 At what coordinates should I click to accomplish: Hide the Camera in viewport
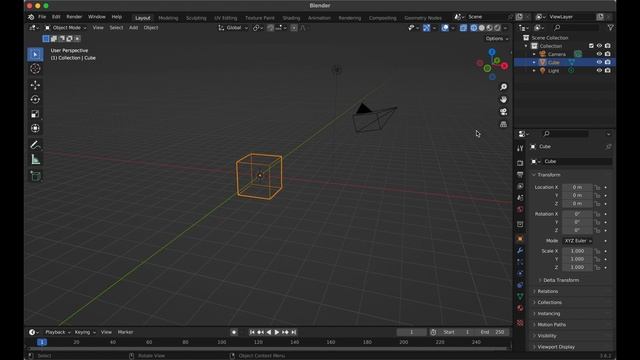point(599,54)
